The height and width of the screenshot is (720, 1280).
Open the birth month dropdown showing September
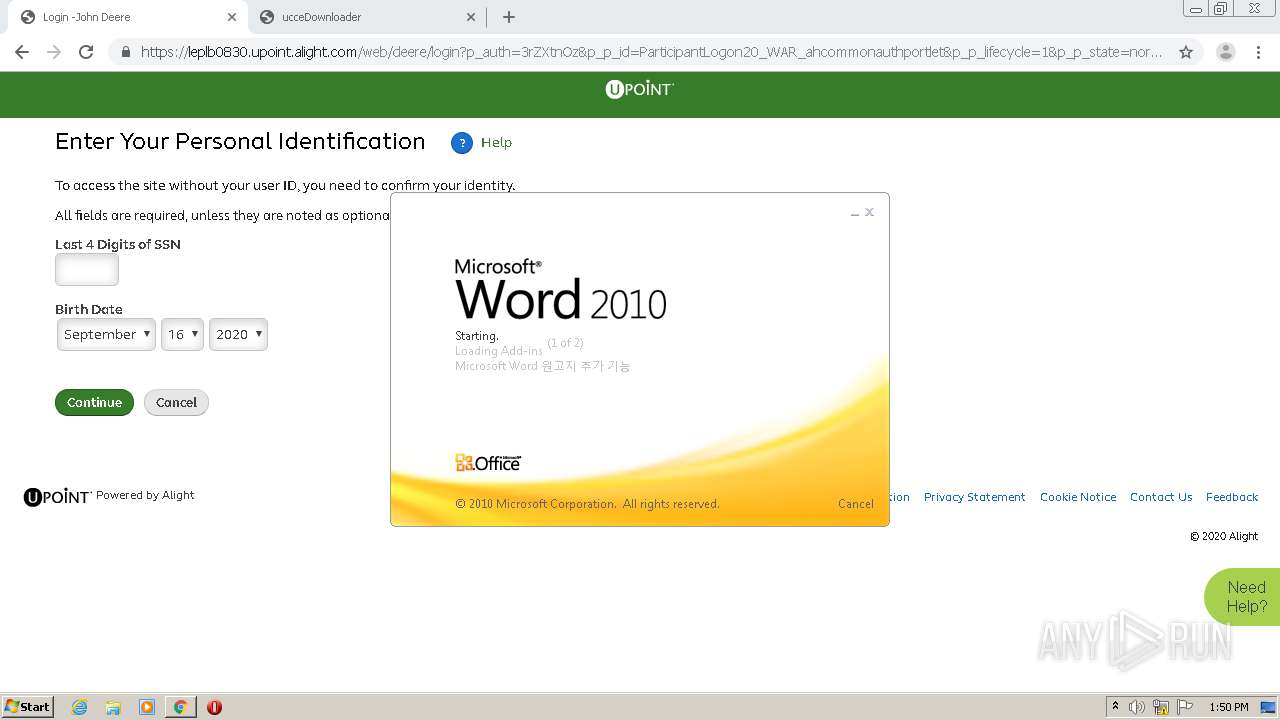pos(106,334)
